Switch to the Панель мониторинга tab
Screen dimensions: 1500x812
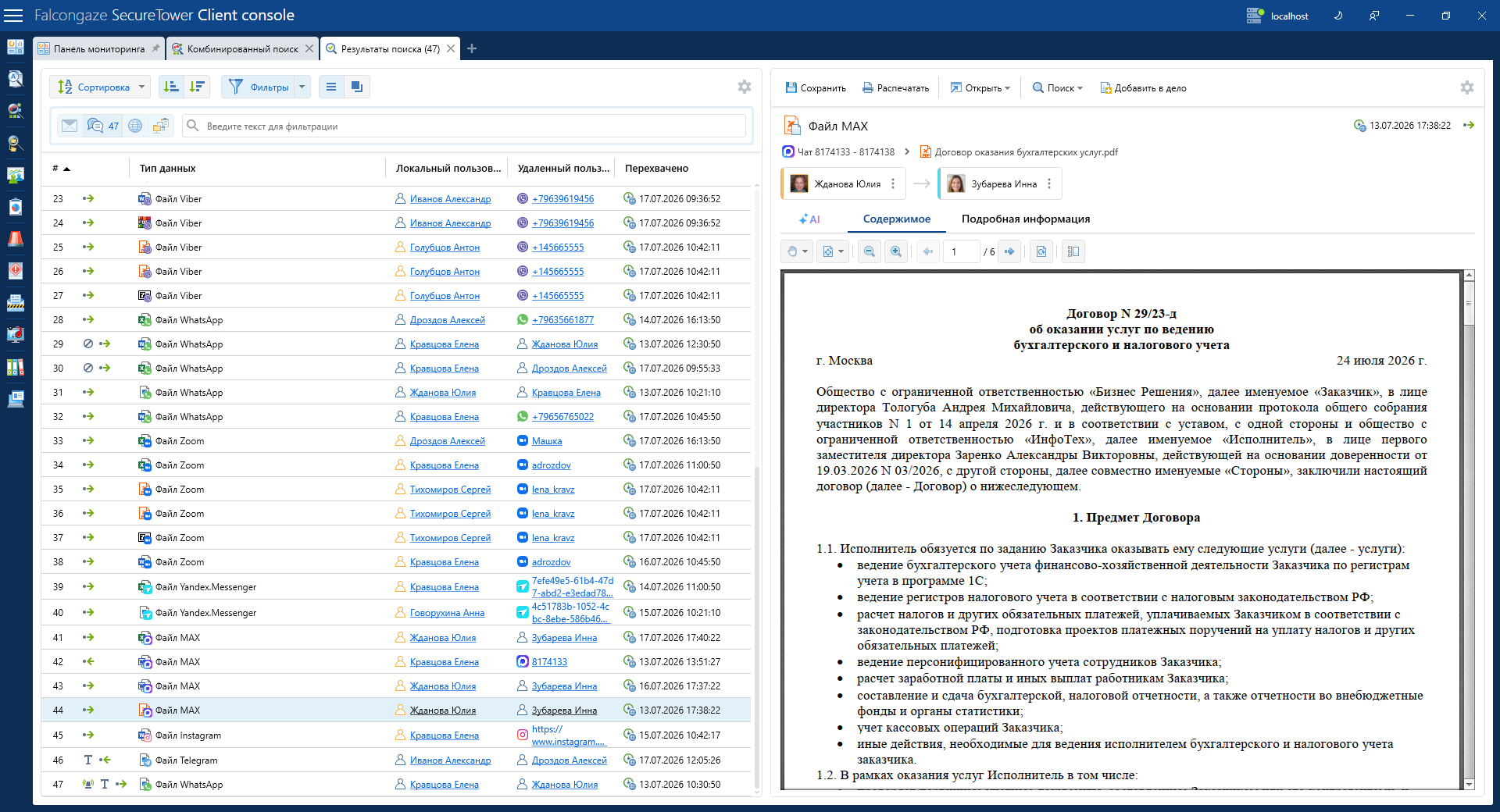(x=98, y=48)
